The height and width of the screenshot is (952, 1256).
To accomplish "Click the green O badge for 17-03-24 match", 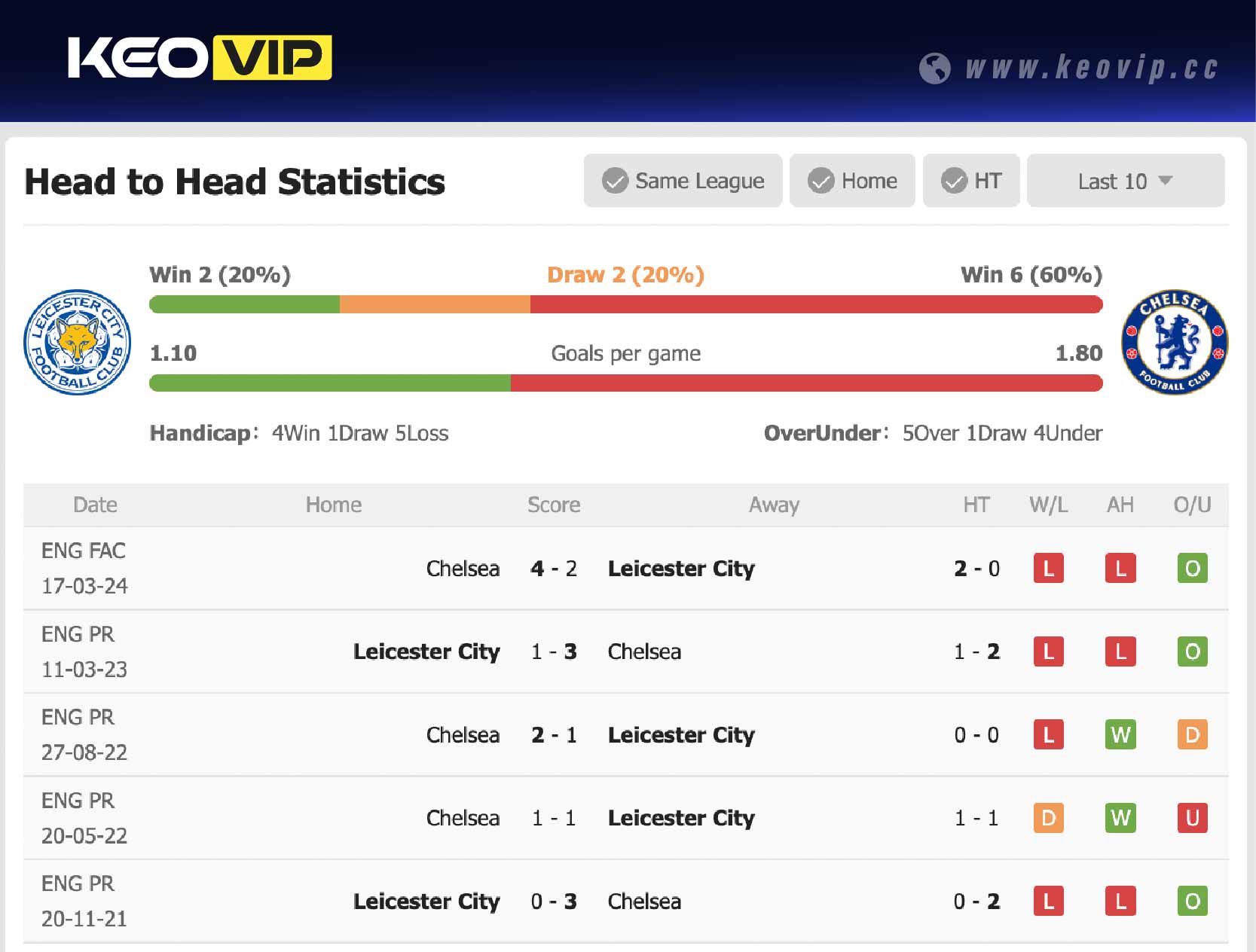I will point(1192,569).
